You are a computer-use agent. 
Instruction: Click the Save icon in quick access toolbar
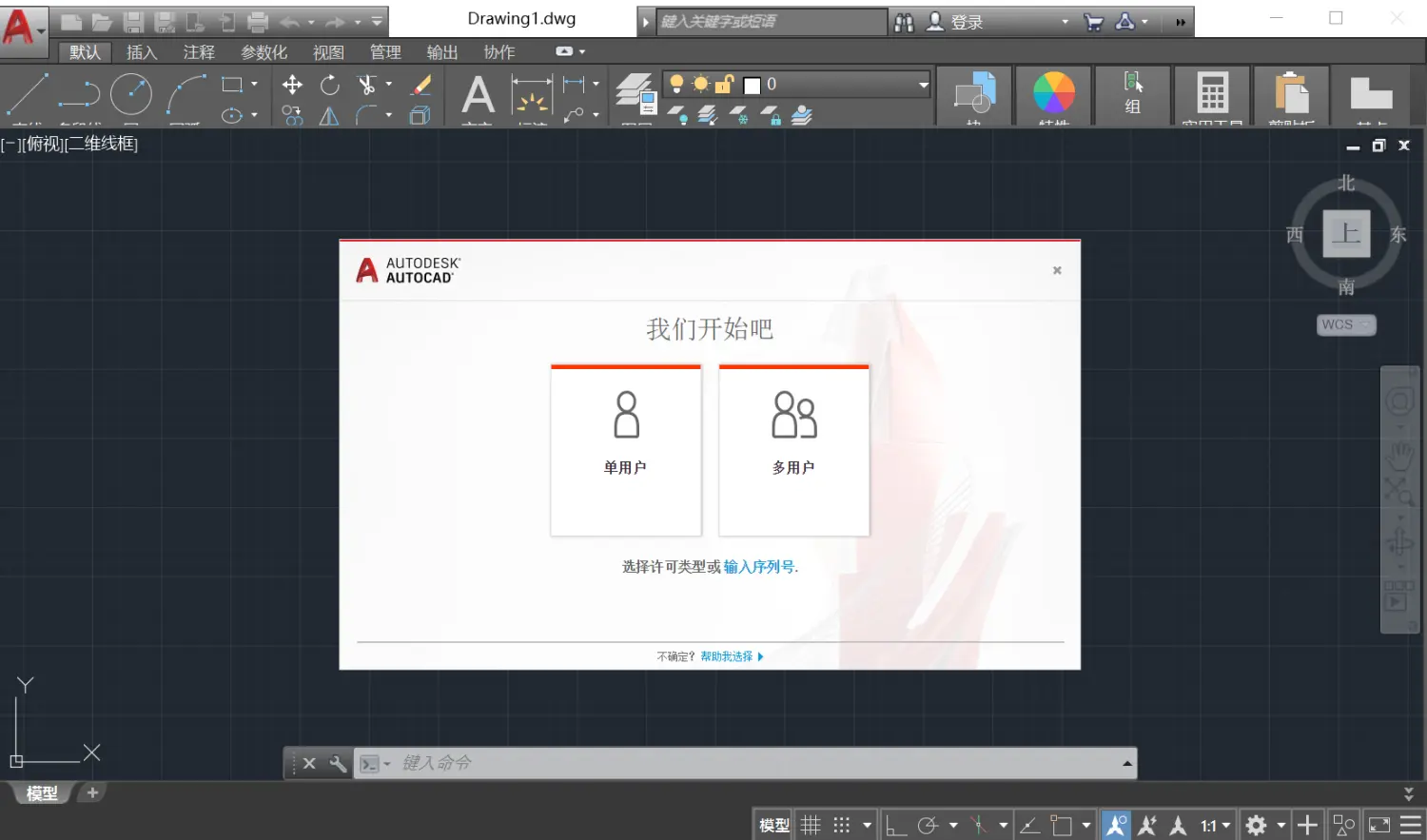[x=133, y=22]
